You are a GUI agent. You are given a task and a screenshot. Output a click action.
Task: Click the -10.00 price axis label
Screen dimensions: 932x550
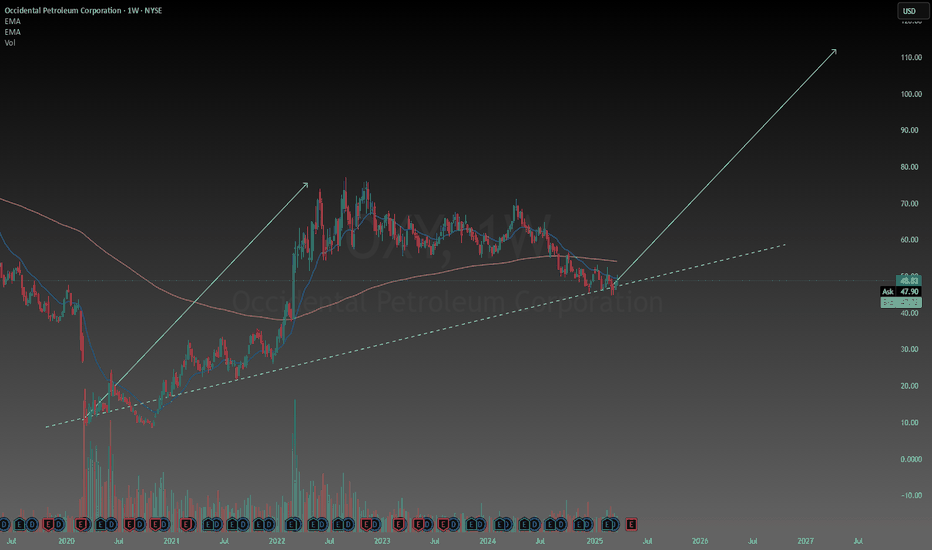point(911,495)
